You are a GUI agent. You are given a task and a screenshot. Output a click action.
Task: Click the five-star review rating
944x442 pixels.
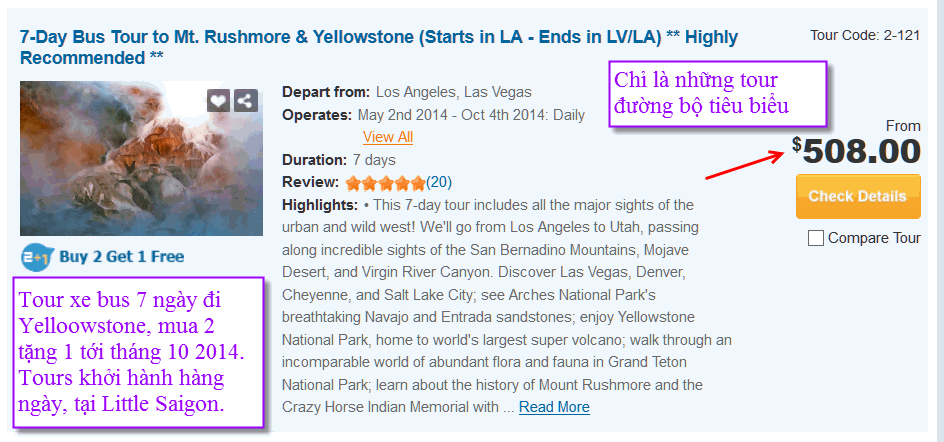click(x=385, y=182)
